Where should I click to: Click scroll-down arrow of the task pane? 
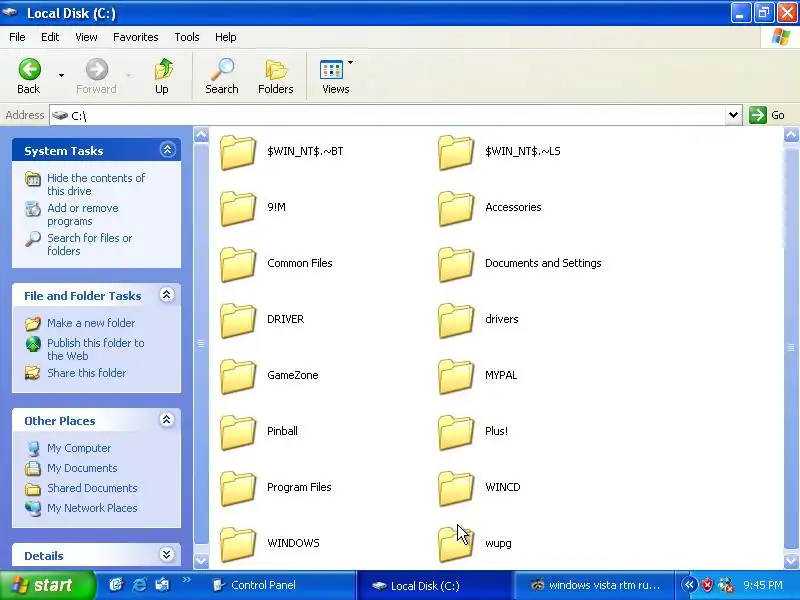click(201, 560)
